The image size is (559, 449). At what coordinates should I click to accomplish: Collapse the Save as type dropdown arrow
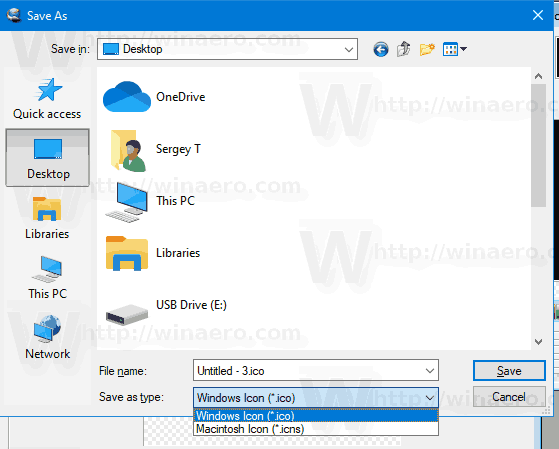click(430, 398)
